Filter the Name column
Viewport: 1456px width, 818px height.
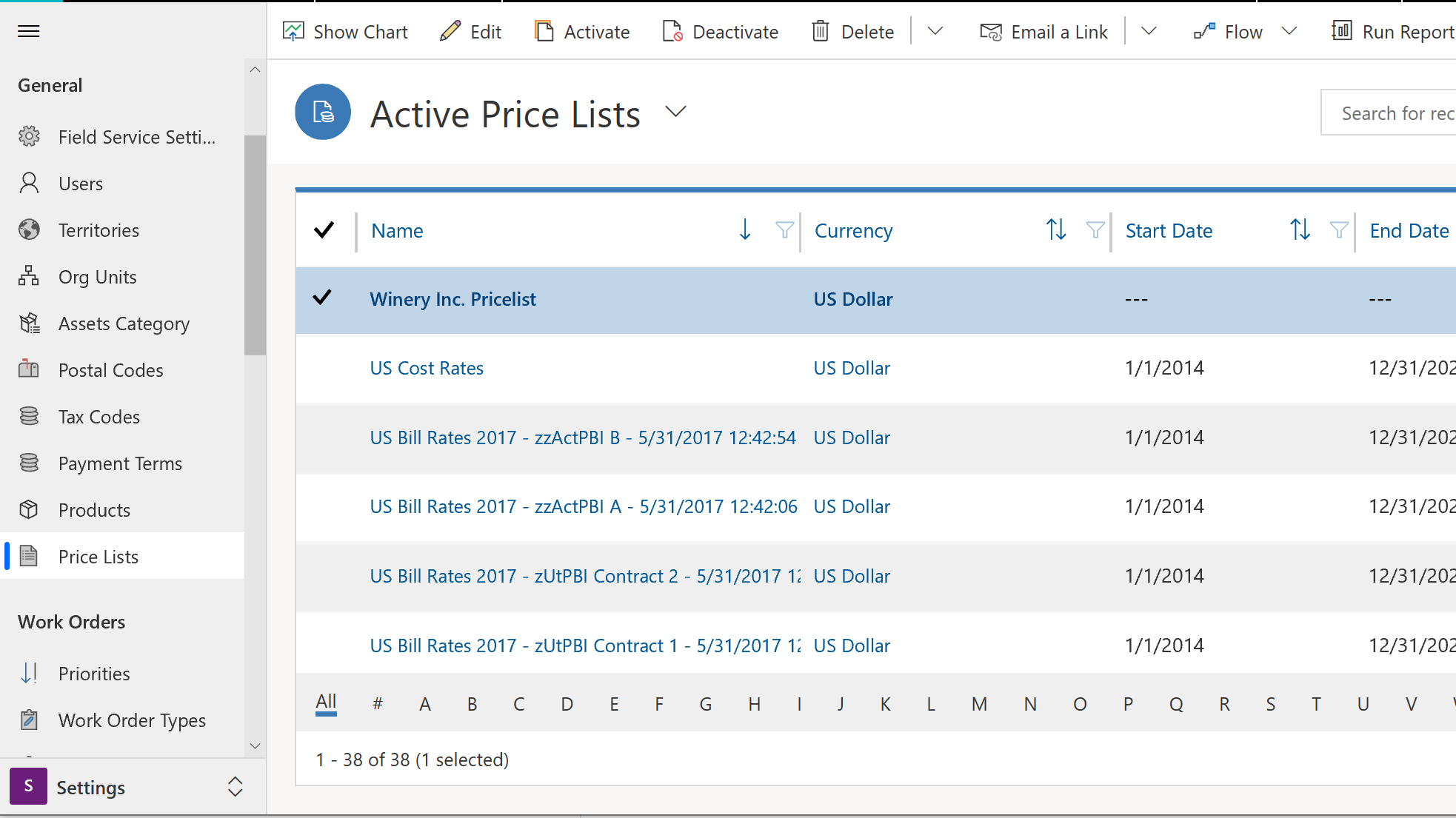tap(784, 230)
